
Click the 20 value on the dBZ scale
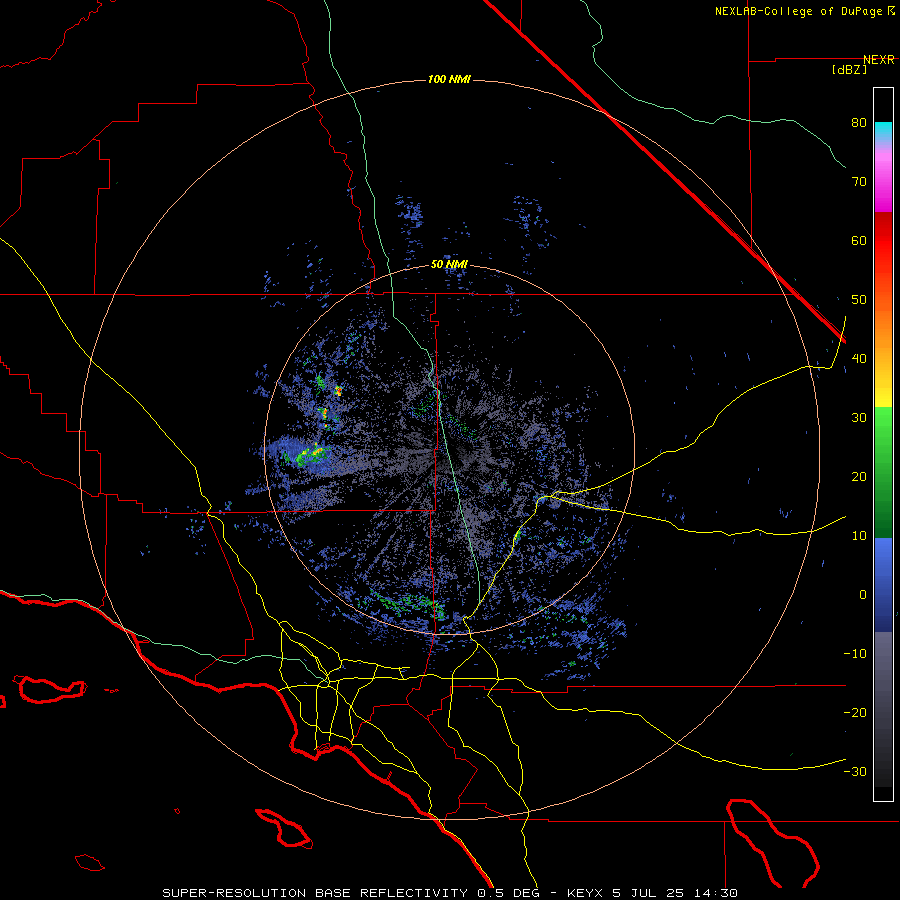(859, 478)
